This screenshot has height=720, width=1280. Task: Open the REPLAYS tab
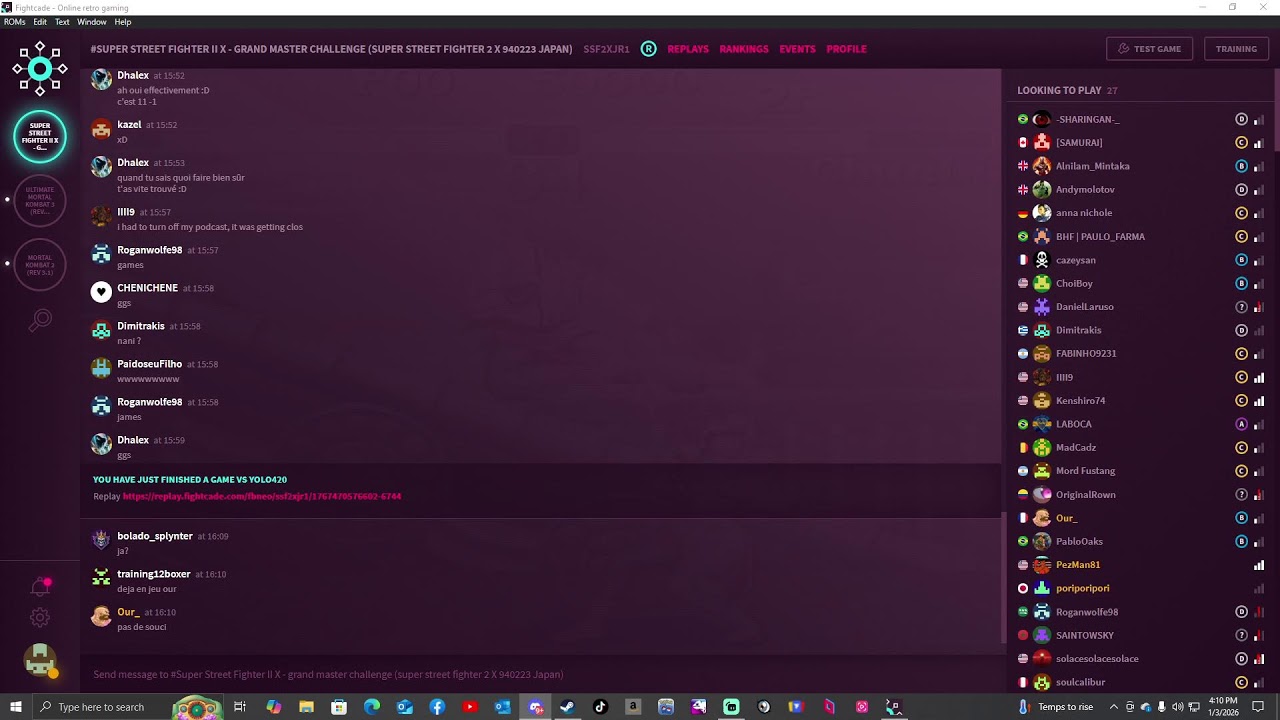tap(688, 49)
